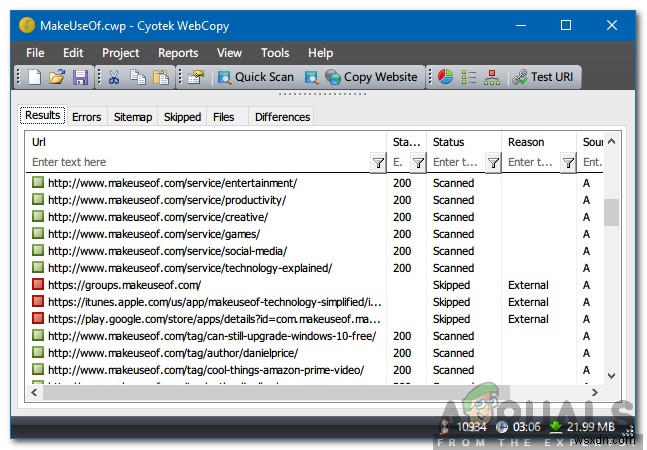The width and height of the screenshot is (647, 450).
Task: Click the scroll up arrow of results list
Action: [x=612, y=141]
